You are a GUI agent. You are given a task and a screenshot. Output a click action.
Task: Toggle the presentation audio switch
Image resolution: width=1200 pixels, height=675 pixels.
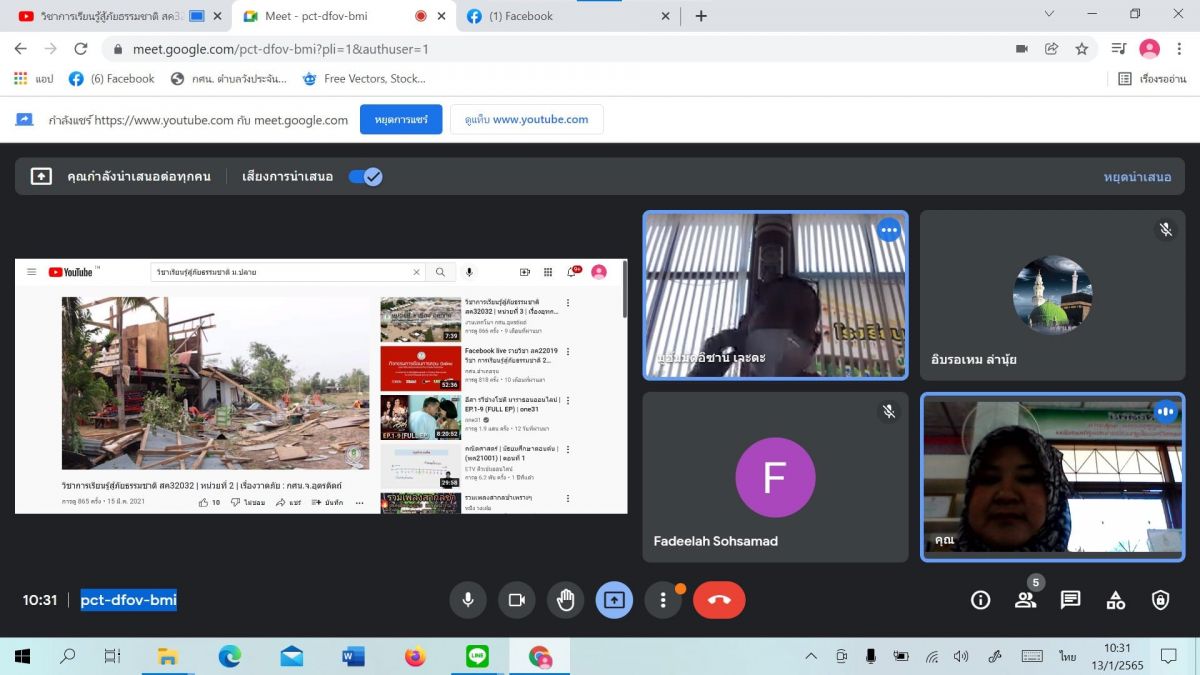(365, 177)
